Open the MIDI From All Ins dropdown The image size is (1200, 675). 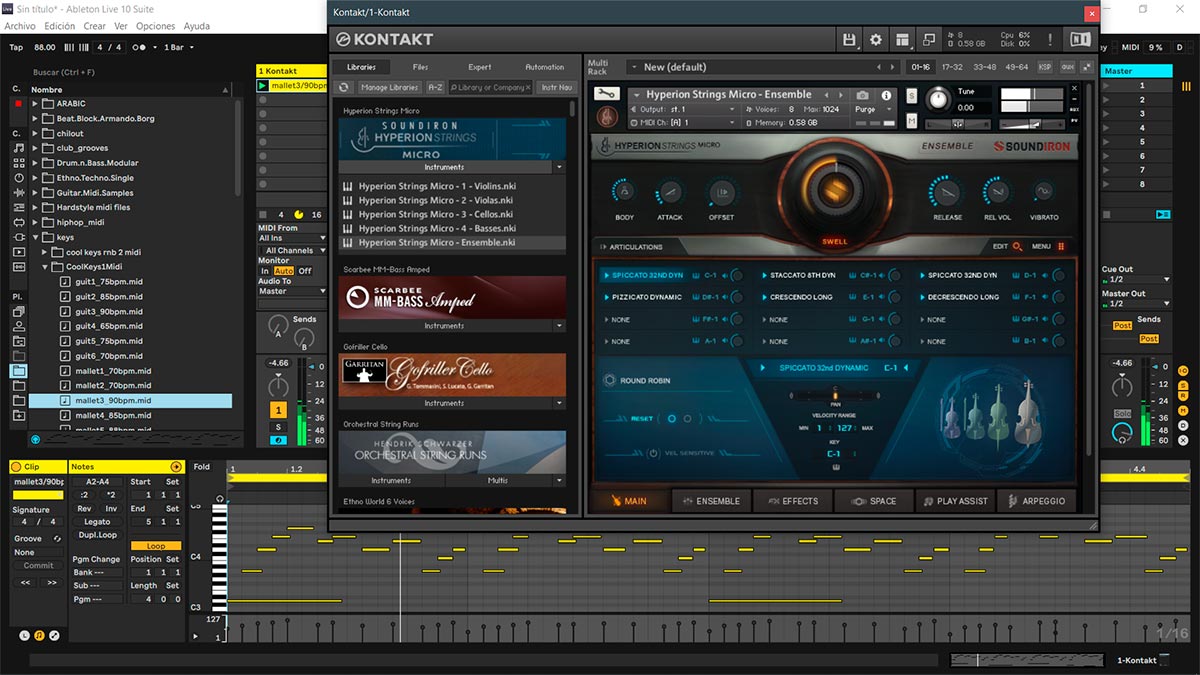[x=292, y=238]
